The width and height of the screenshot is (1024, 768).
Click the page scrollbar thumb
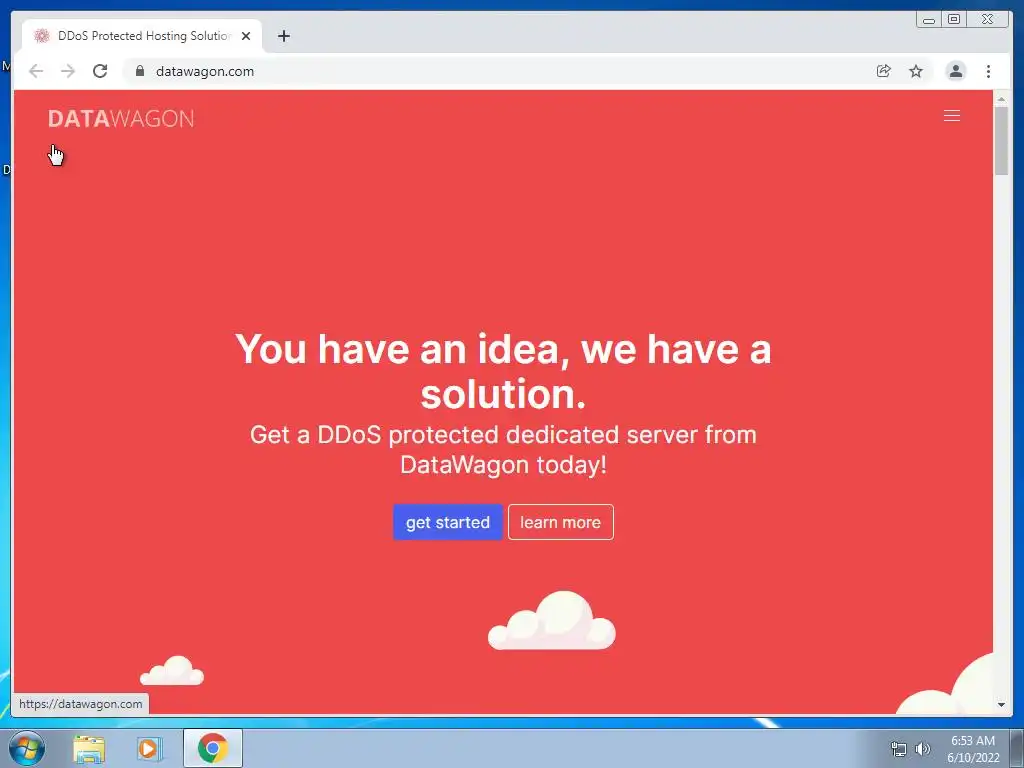(1001, 140)
